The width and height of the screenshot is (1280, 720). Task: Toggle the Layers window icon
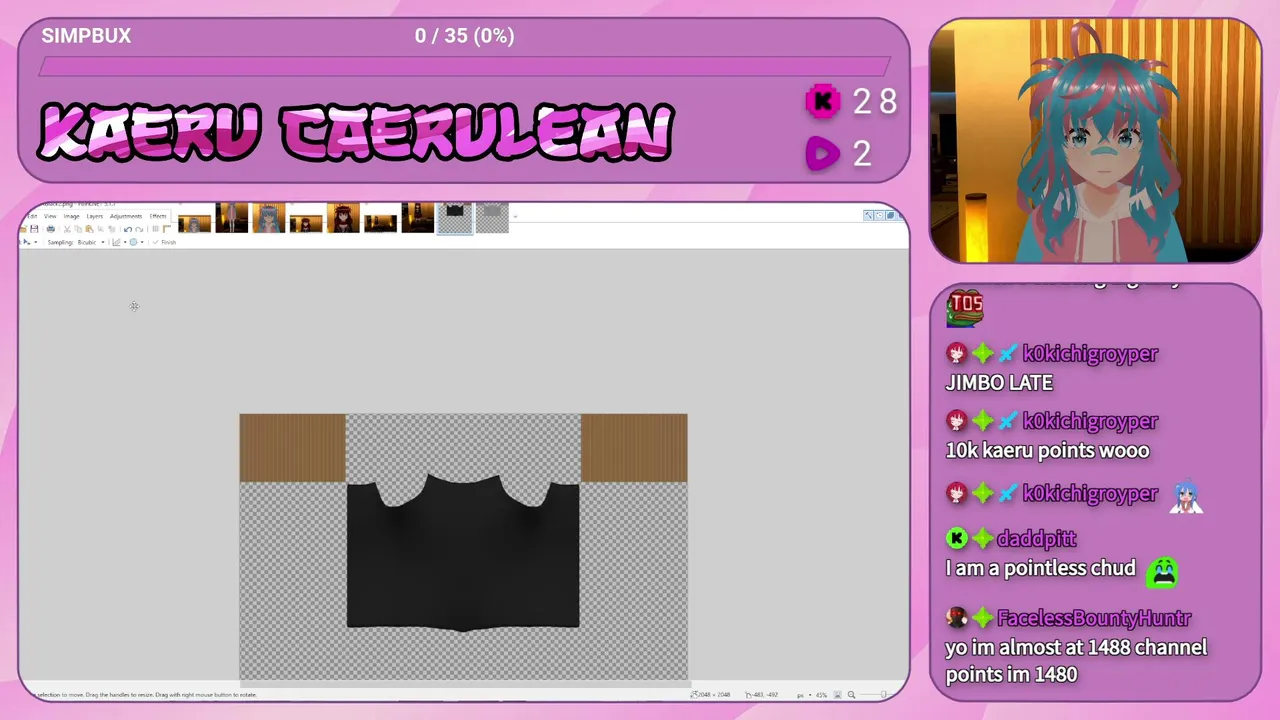click(891, 215)
